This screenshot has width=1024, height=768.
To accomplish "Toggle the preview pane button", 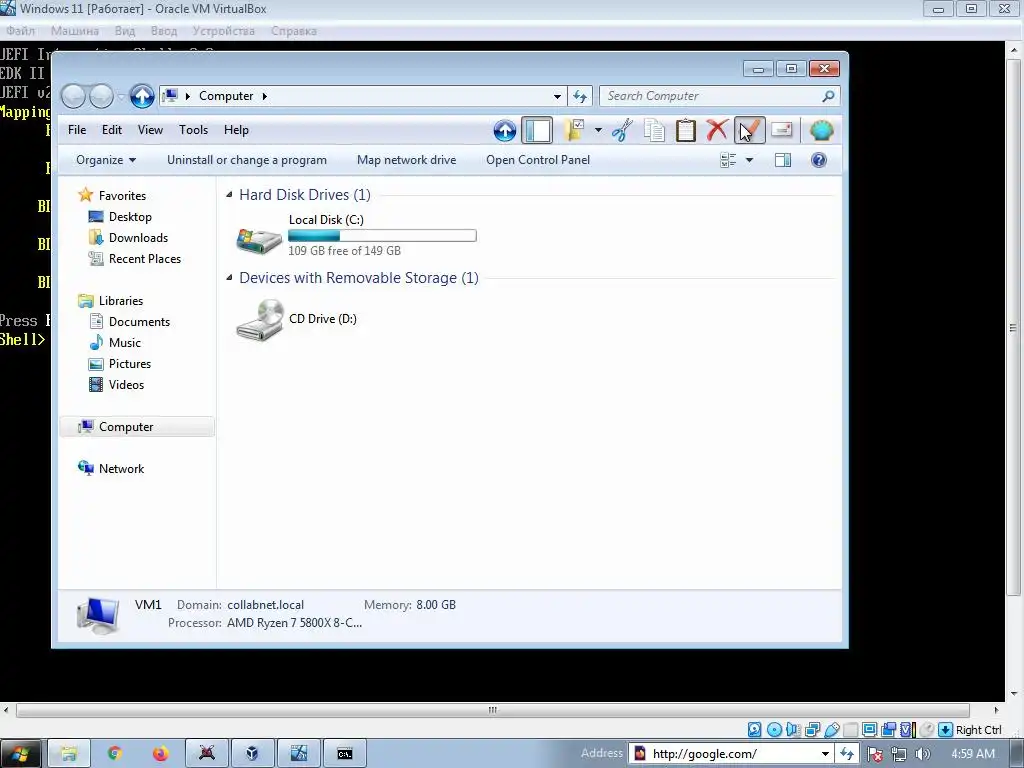I will (782, 160).
